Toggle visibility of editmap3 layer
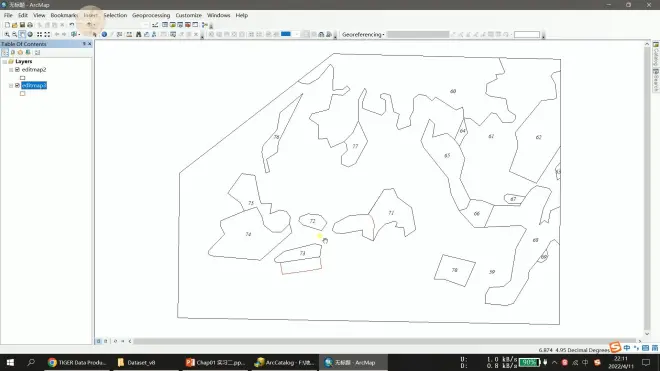Image resolution: width=660 pixels, height=371 pixels. (17, 85)
